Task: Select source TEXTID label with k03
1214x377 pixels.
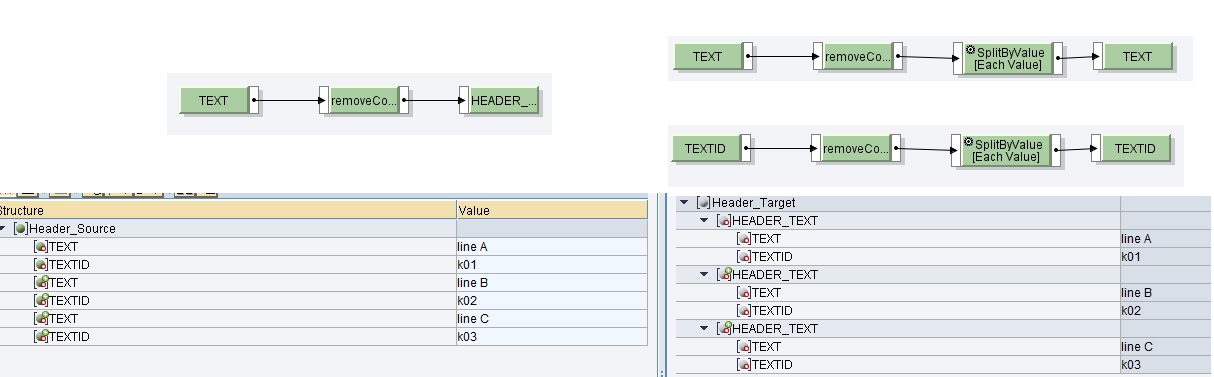Action: tap(69, 337)
